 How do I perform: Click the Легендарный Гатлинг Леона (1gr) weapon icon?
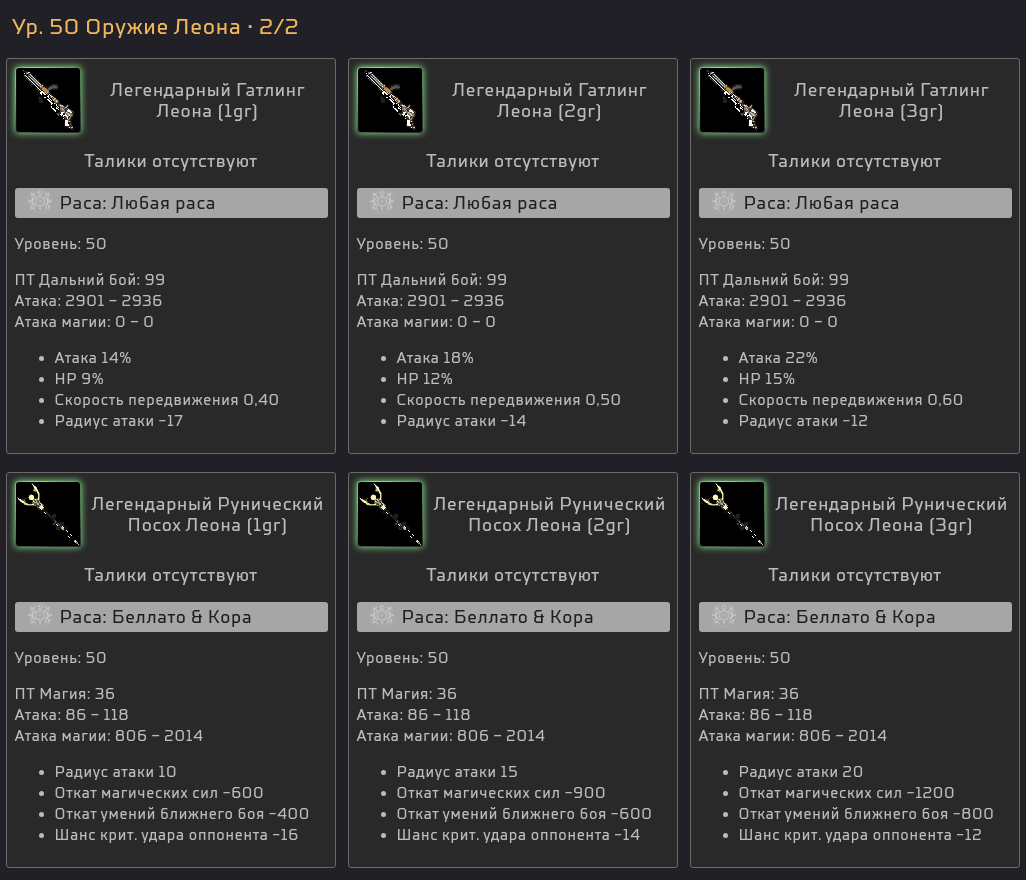coord(48,100)
